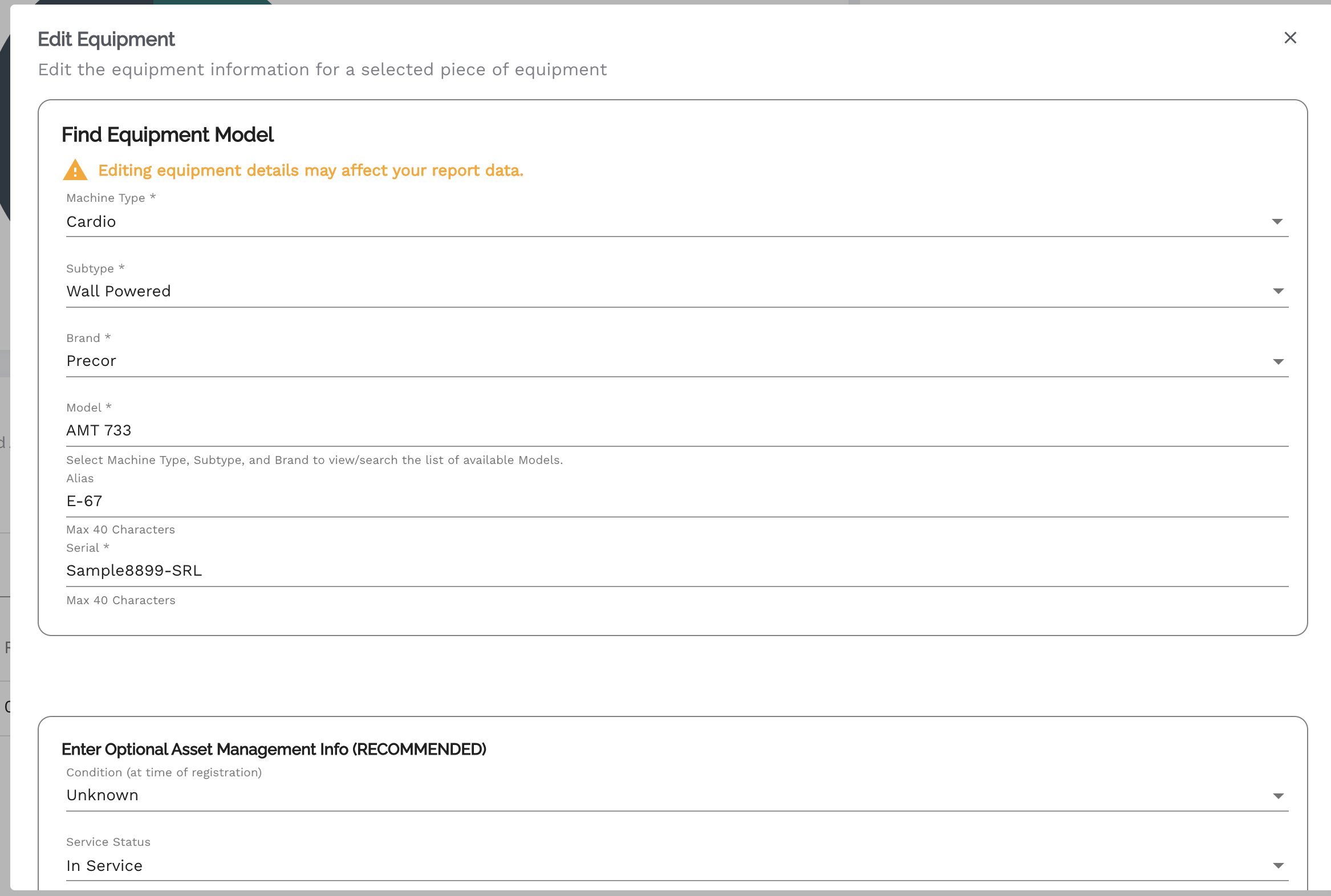Click the Service Status dropdown arrow

point(1279,866)
